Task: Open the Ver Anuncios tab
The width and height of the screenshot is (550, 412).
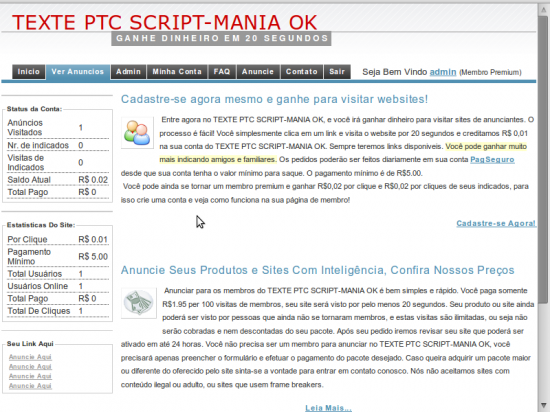Action: pyautogui.click(x=78, y=72)
